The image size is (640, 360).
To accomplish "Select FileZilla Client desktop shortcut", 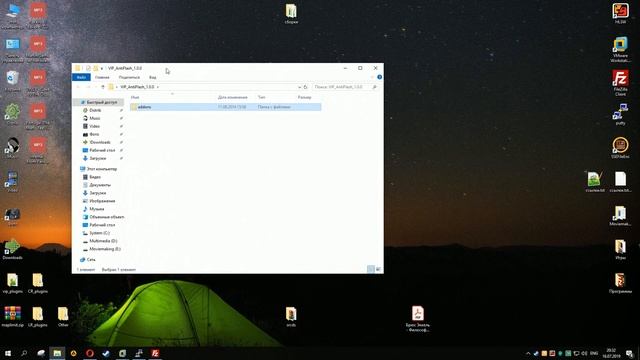I will tap(620, 83).
